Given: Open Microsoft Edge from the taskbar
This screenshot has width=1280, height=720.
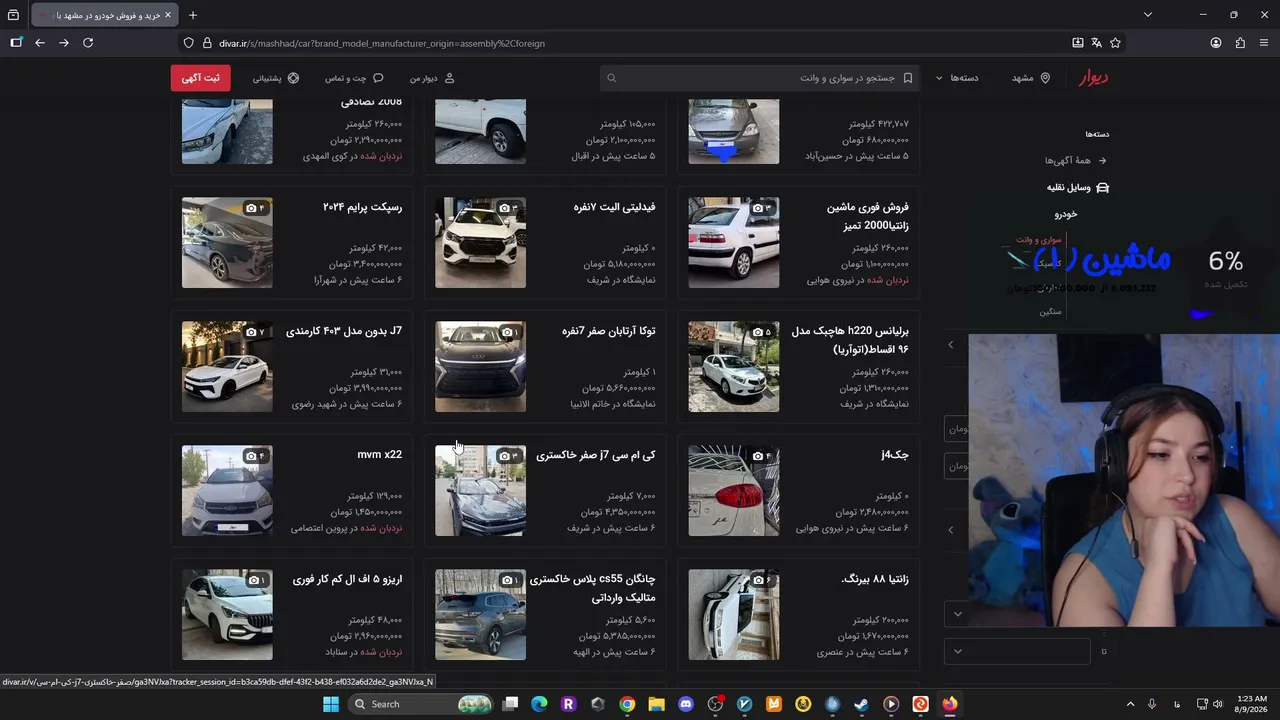Looking at the screenshot, I should (x=539, y=704).
